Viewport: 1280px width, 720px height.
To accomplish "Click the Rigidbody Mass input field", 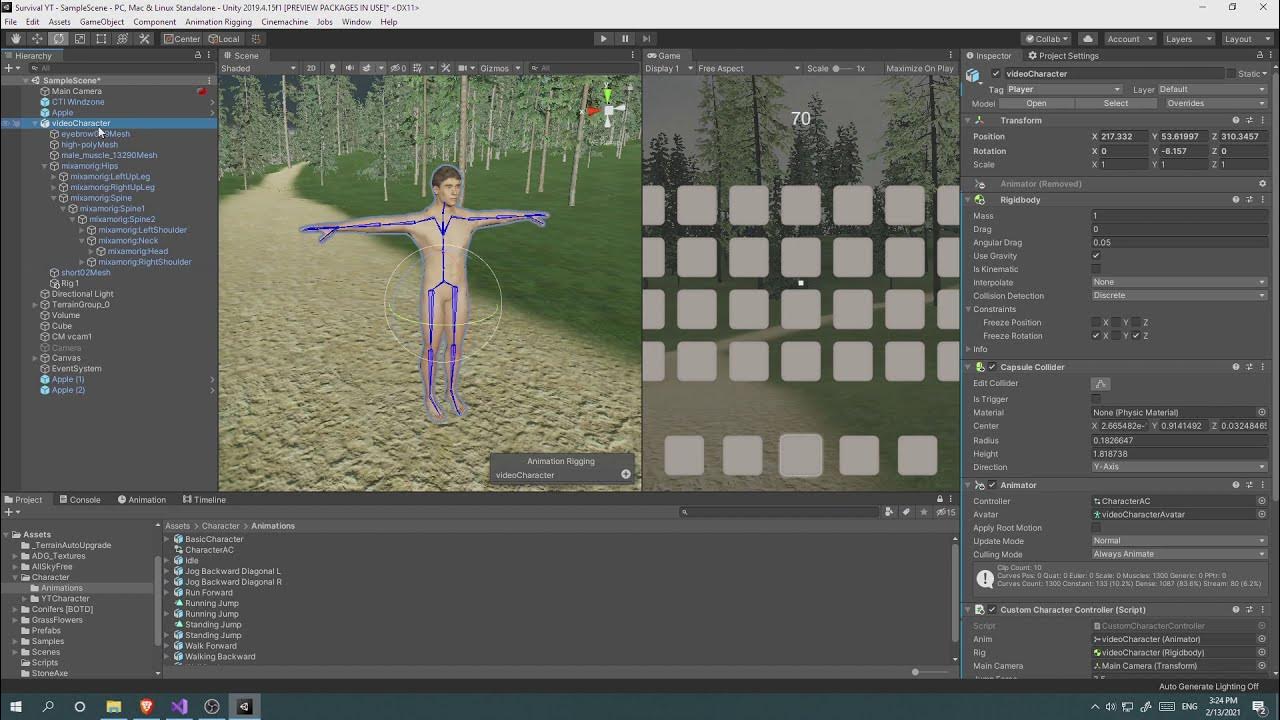I will coord(1179,216).
